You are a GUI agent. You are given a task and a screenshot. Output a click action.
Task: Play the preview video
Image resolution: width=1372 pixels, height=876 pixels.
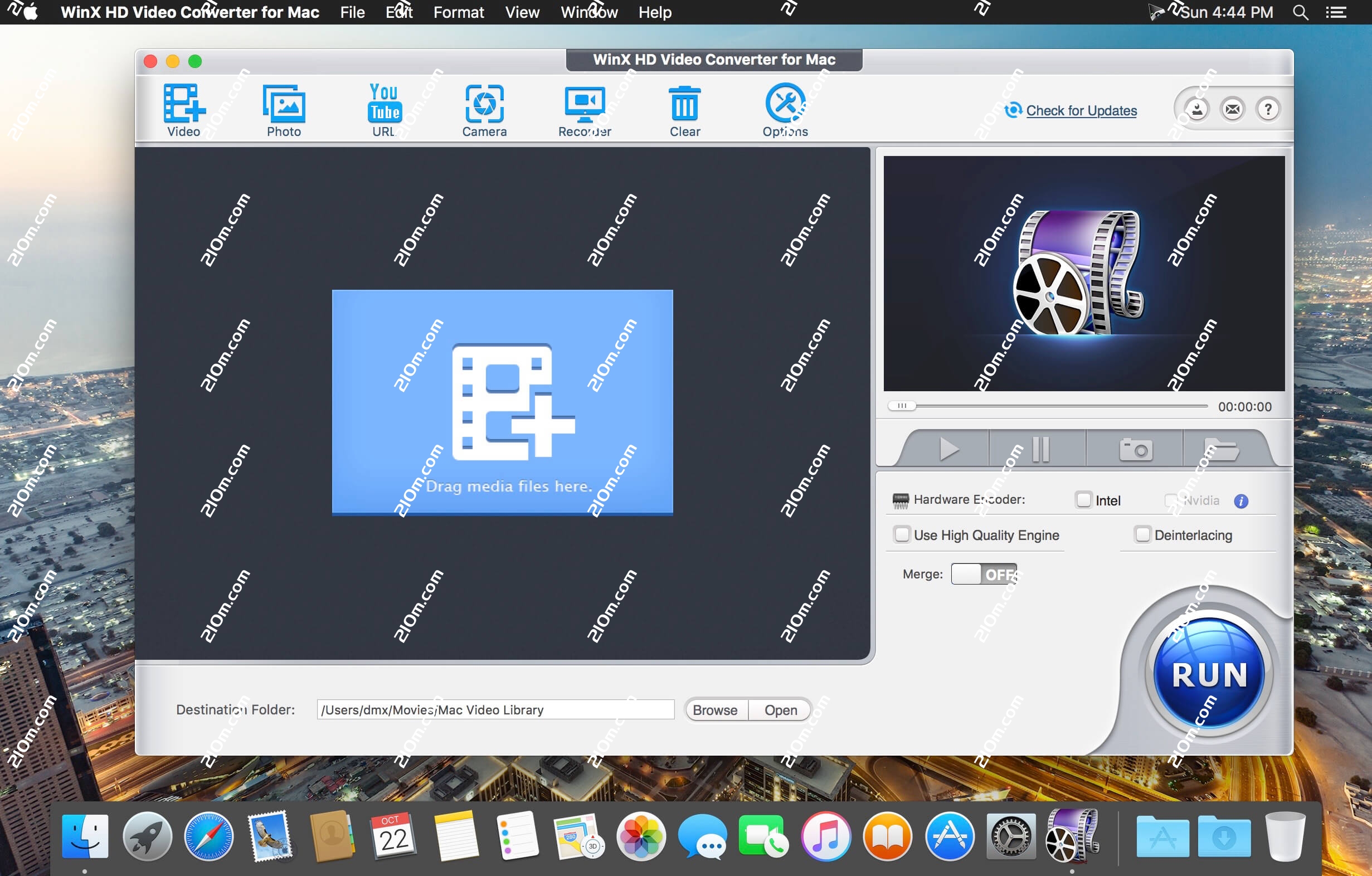[x=948, y=449]
